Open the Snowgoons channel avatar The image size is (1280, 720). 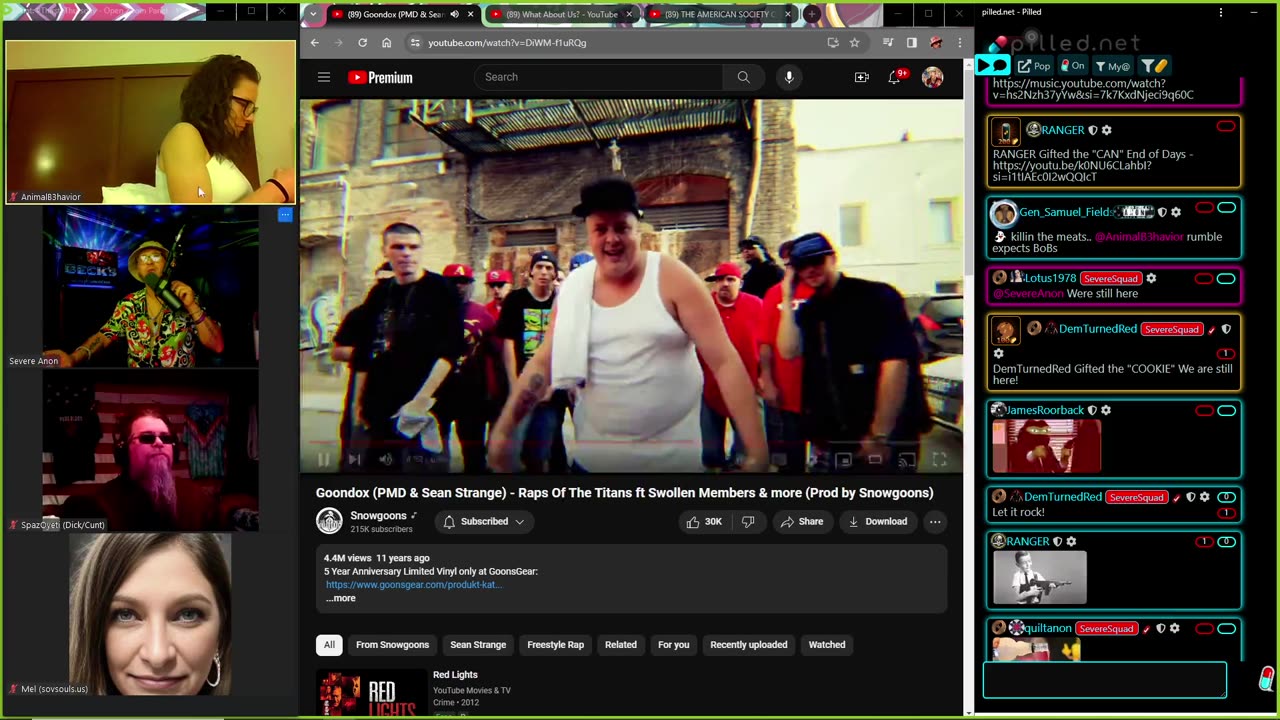point(329,521)
